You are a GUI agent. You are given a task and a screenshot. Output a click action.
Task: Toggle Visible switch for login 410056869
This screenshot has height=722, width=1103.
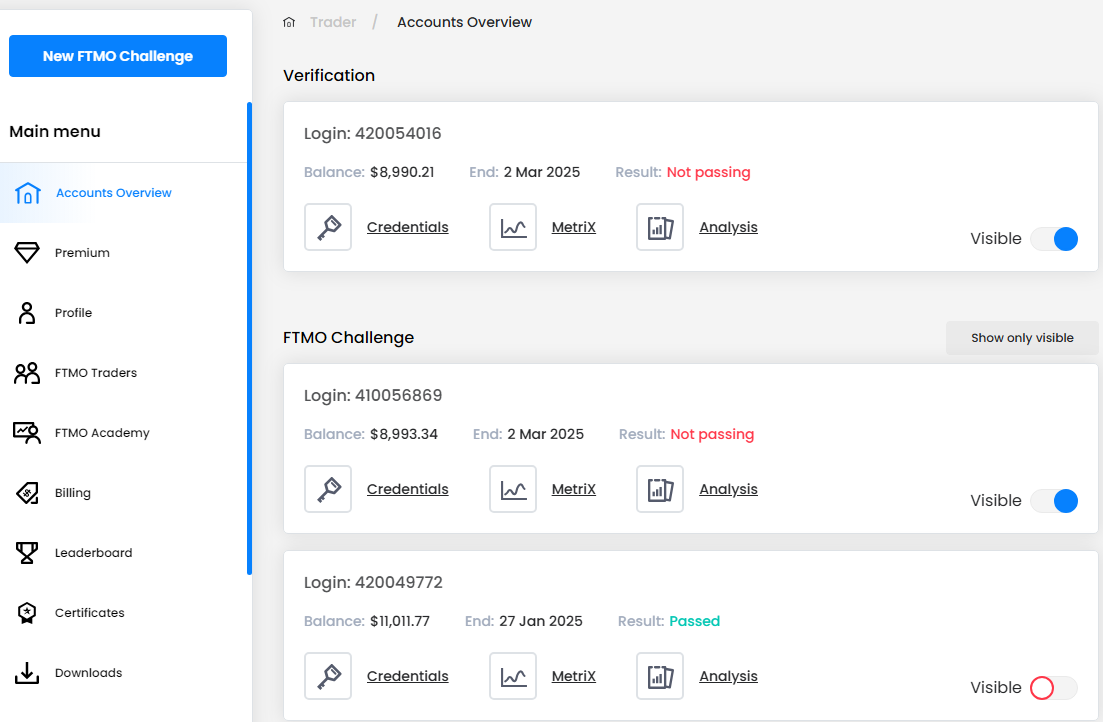1054,501
